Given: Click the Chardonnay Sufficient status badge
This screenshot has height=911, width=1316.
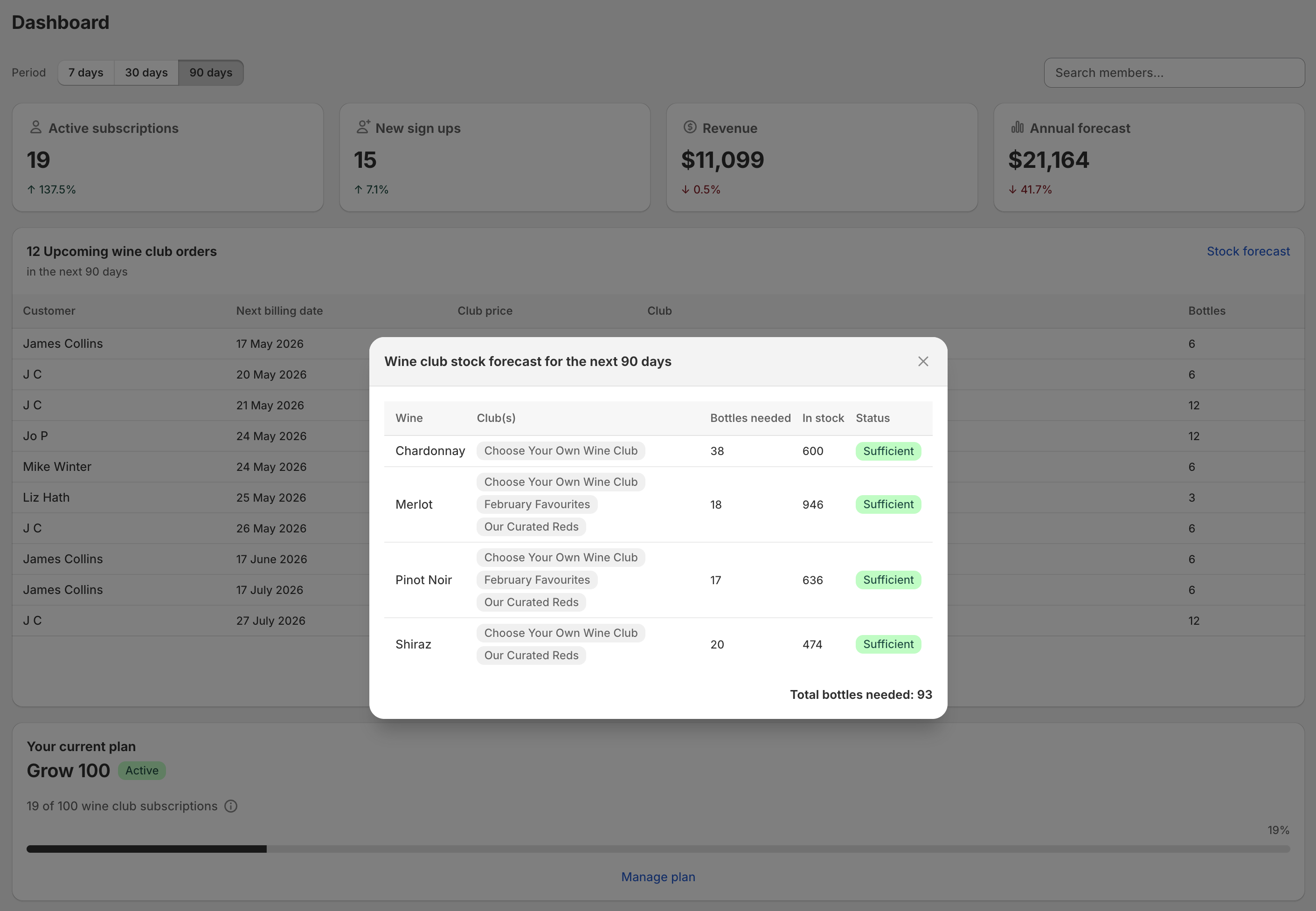Looking at the screenshot, I should 888,451.
